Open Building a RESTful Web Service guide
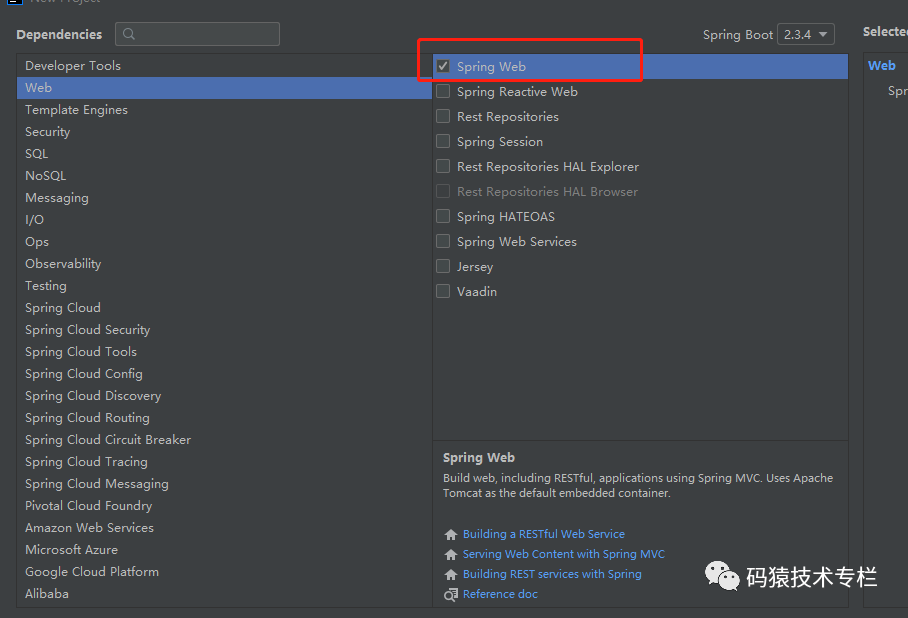 pos(544,534)
